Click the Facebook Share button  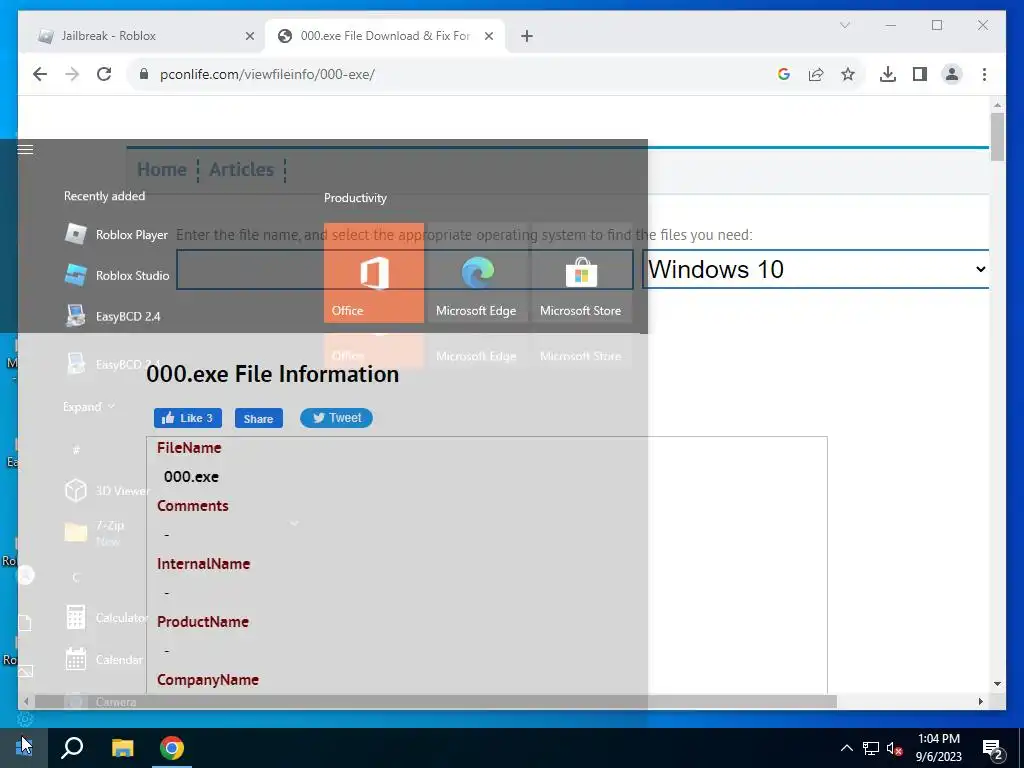(259, 419)
